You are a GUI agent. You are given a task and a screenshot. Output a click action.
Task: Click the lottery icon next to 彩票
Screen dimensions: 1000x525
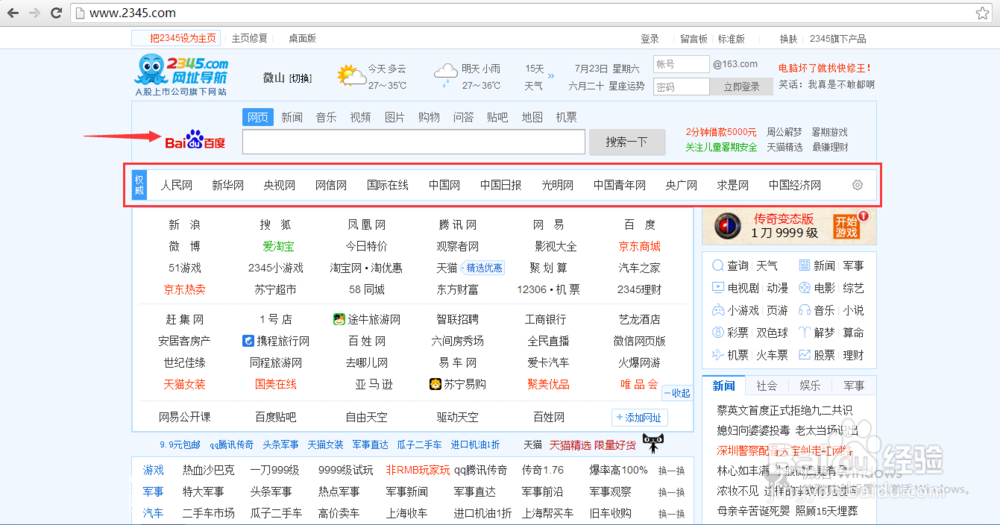(x=717, y=332)
